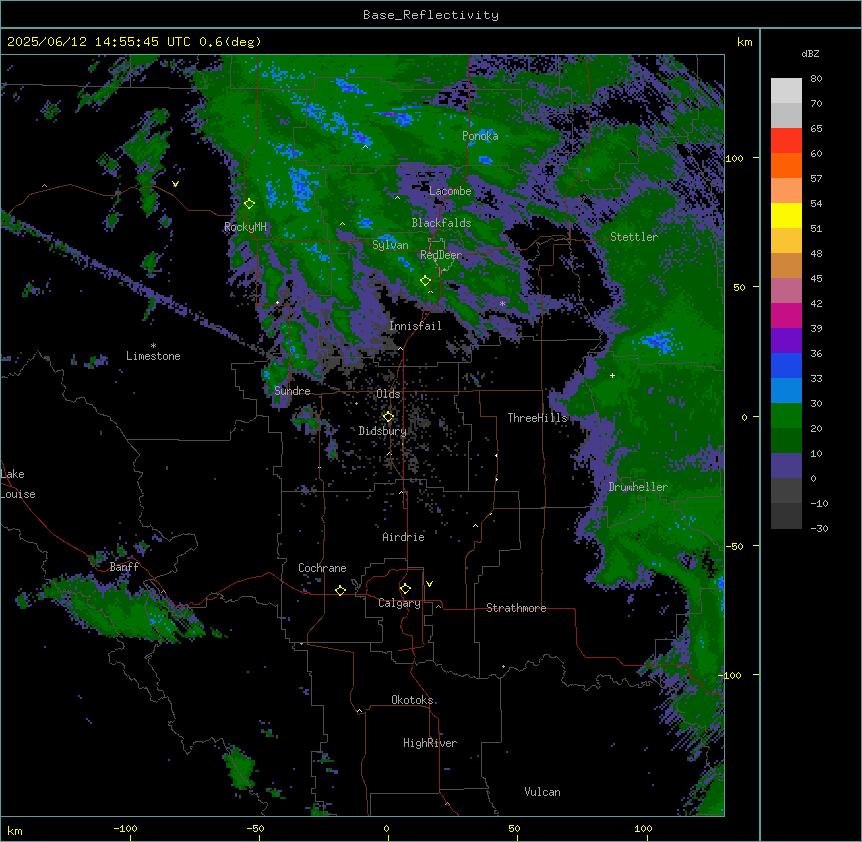Click the yellow diamond marker beside RockyMH
Viewport: 862px width, 842px height.
[249, 204]
